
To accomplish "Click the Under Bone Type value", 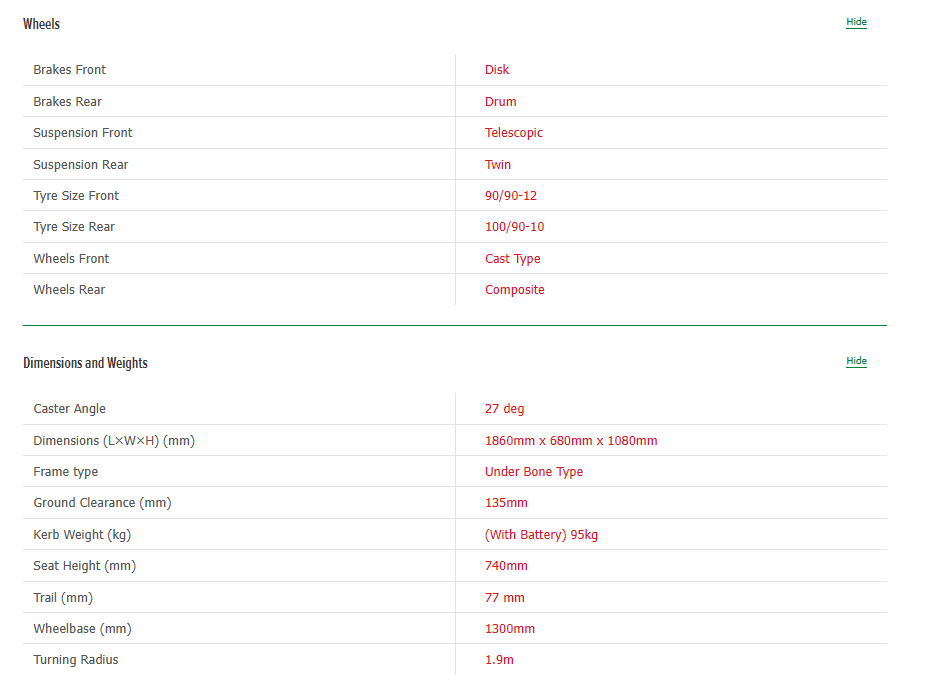I will (x=534, y=472).
